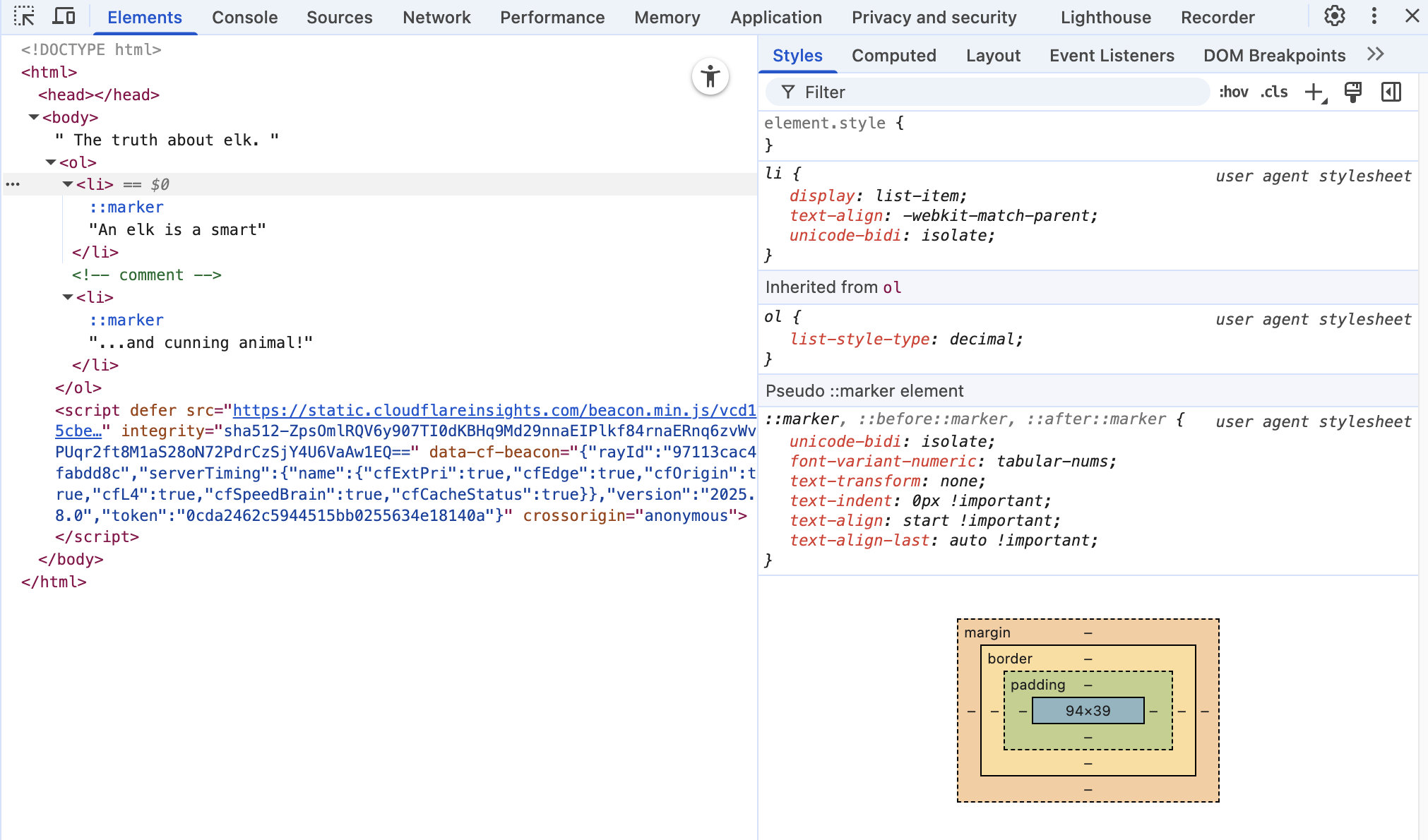
Task: Click the Filter styles input field
Action: (x=989, y=92)
